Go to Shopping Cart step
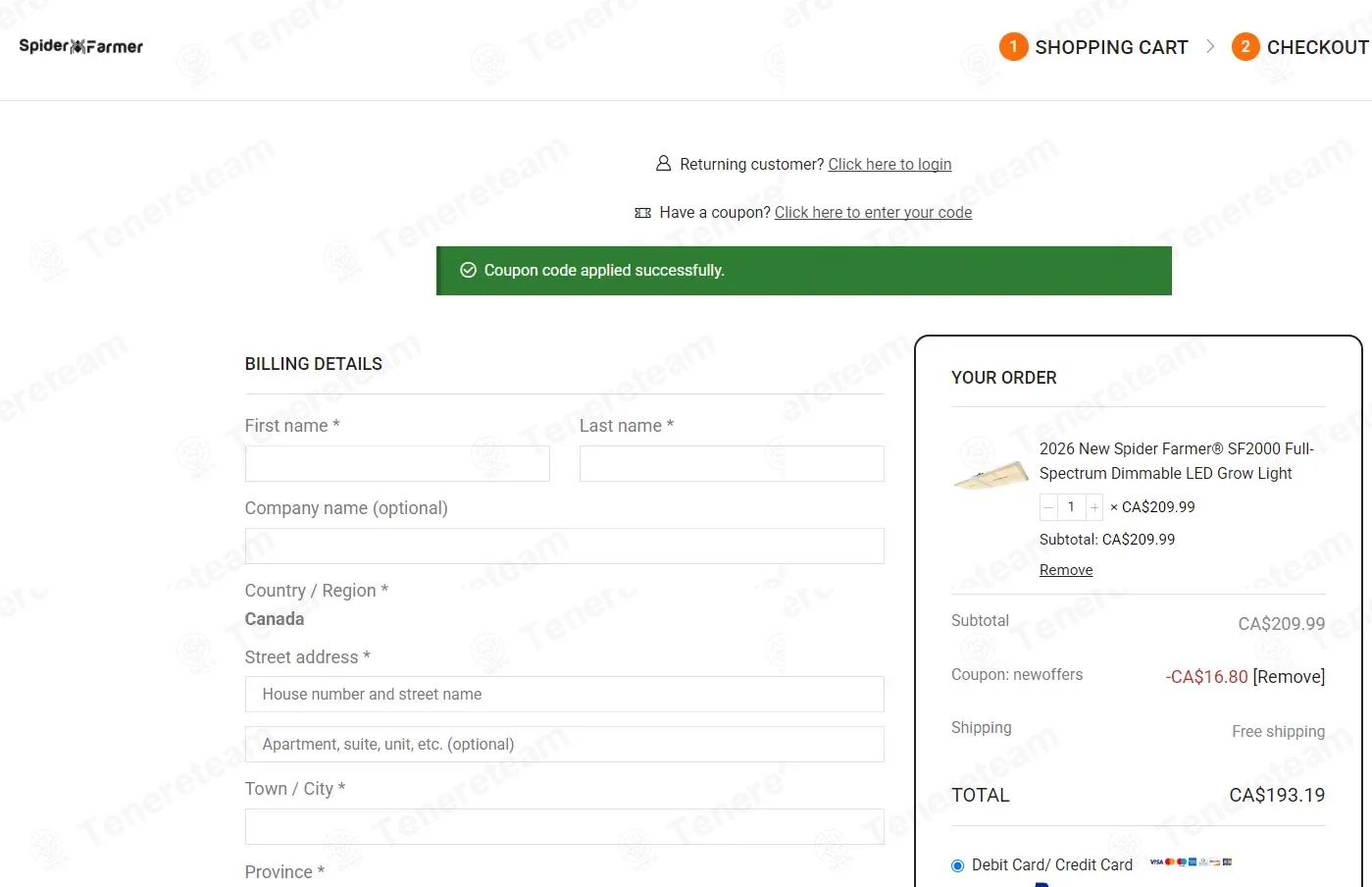 [x=1111, y=47]
